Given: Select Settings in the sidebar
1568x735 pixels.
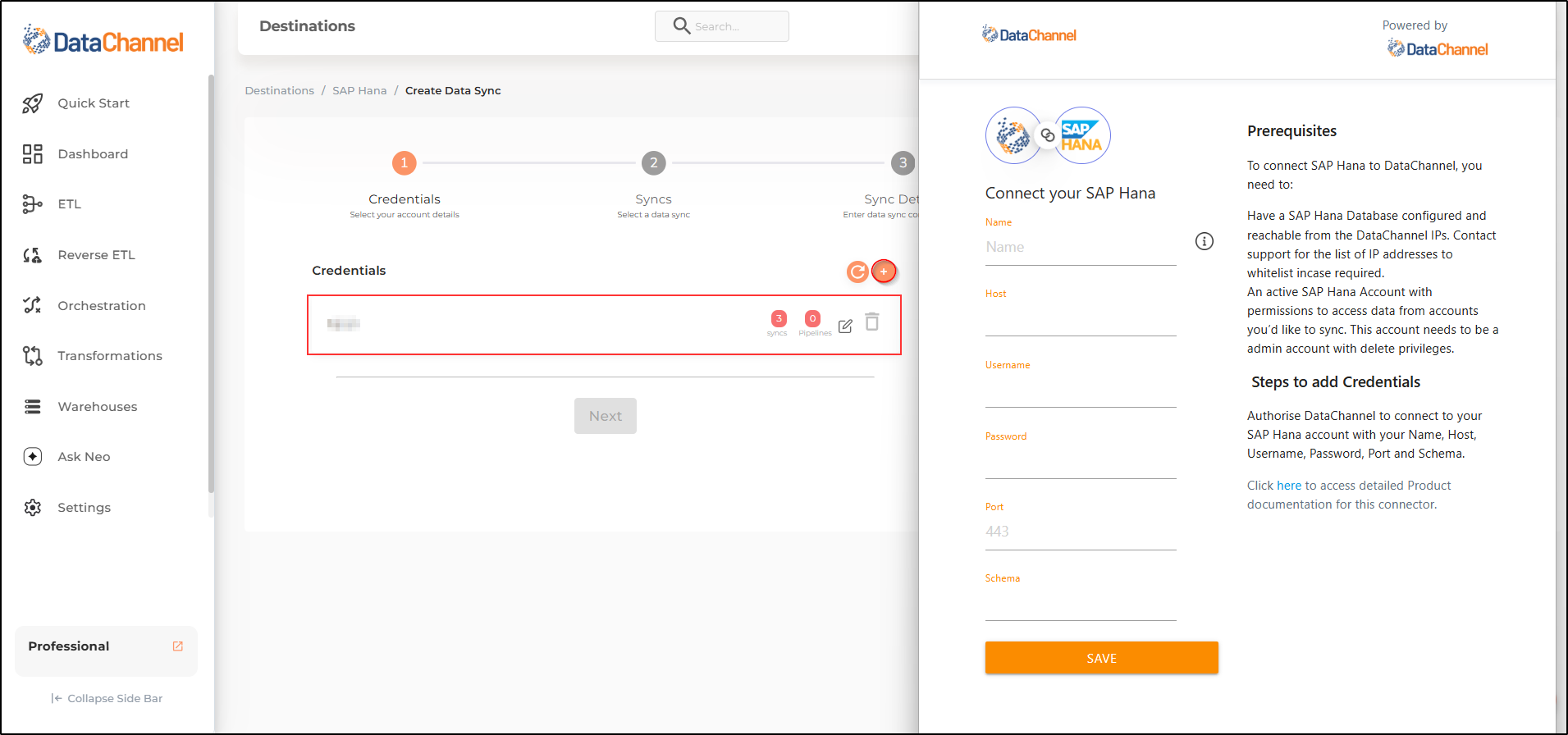Looking at the screenshot, I should point(84,508).
